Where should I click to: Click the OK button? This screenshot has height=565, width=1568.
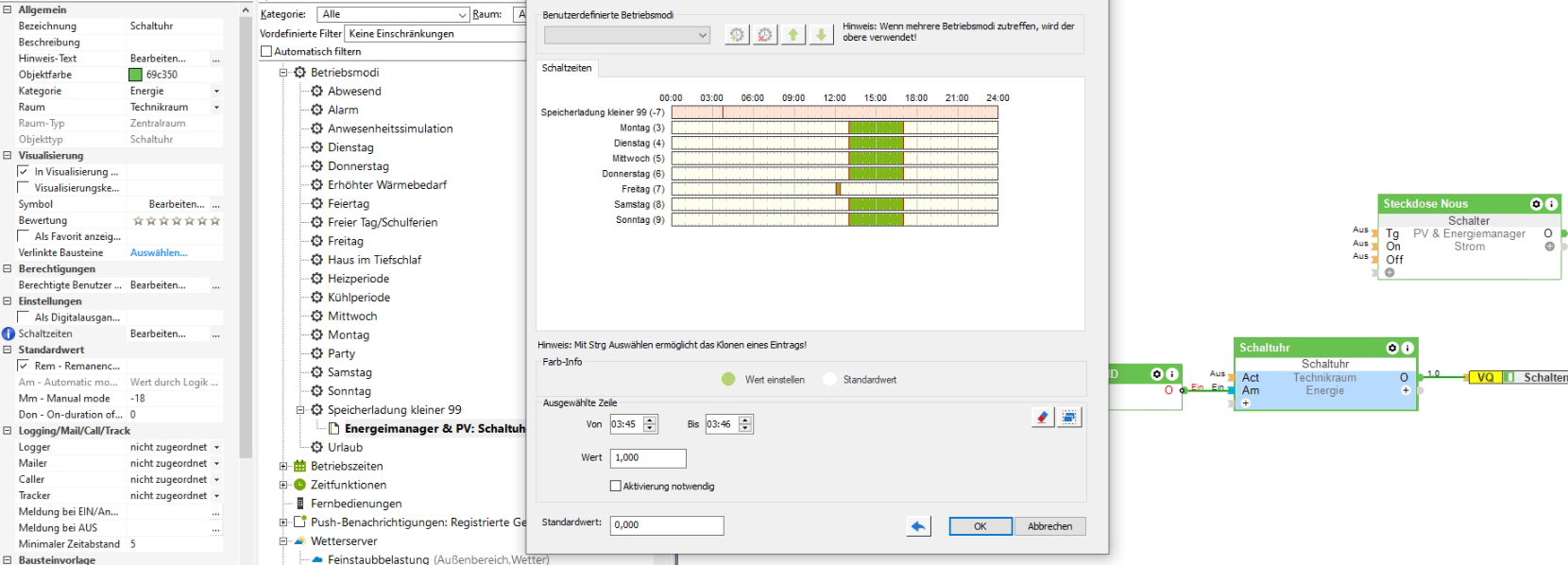point(980,526)
